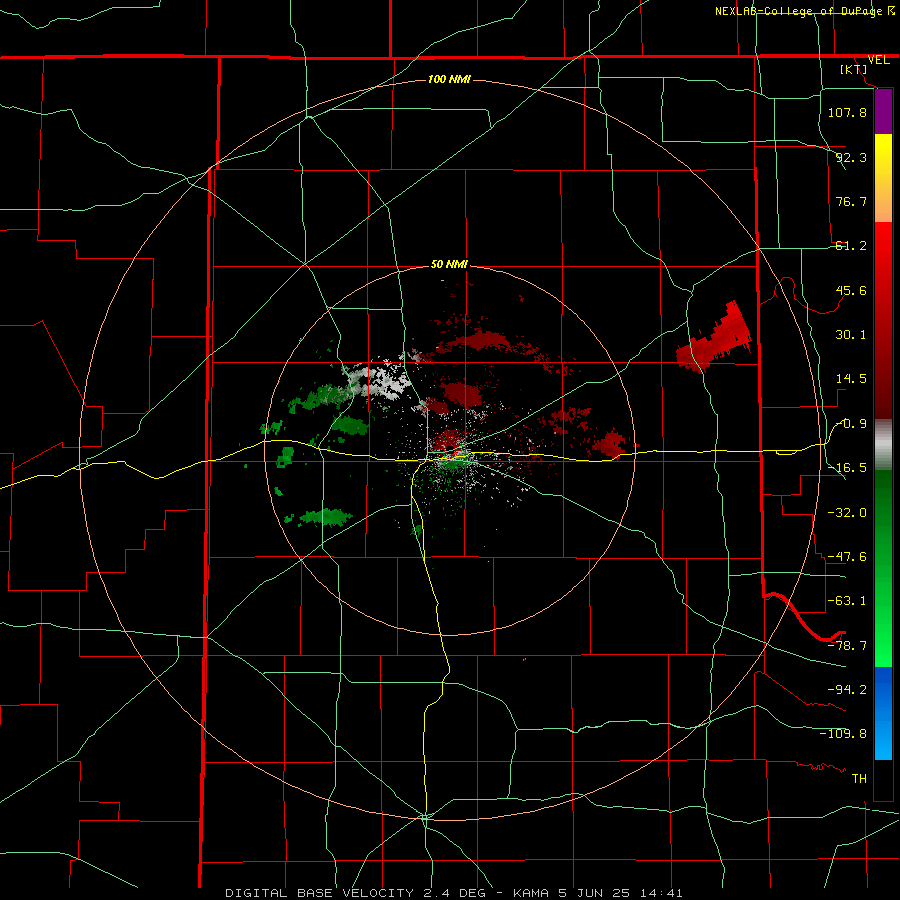This screenshot has width=900, height=900.
Task: Click the -63.1 velocity scale value
Action: (847, 601)
